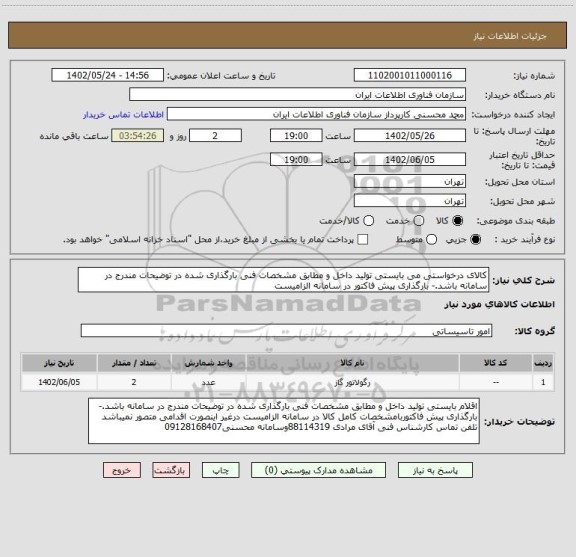Click the days remaining field showing 2
Viewport: 576px width, 557px height.
coord(215,136)
